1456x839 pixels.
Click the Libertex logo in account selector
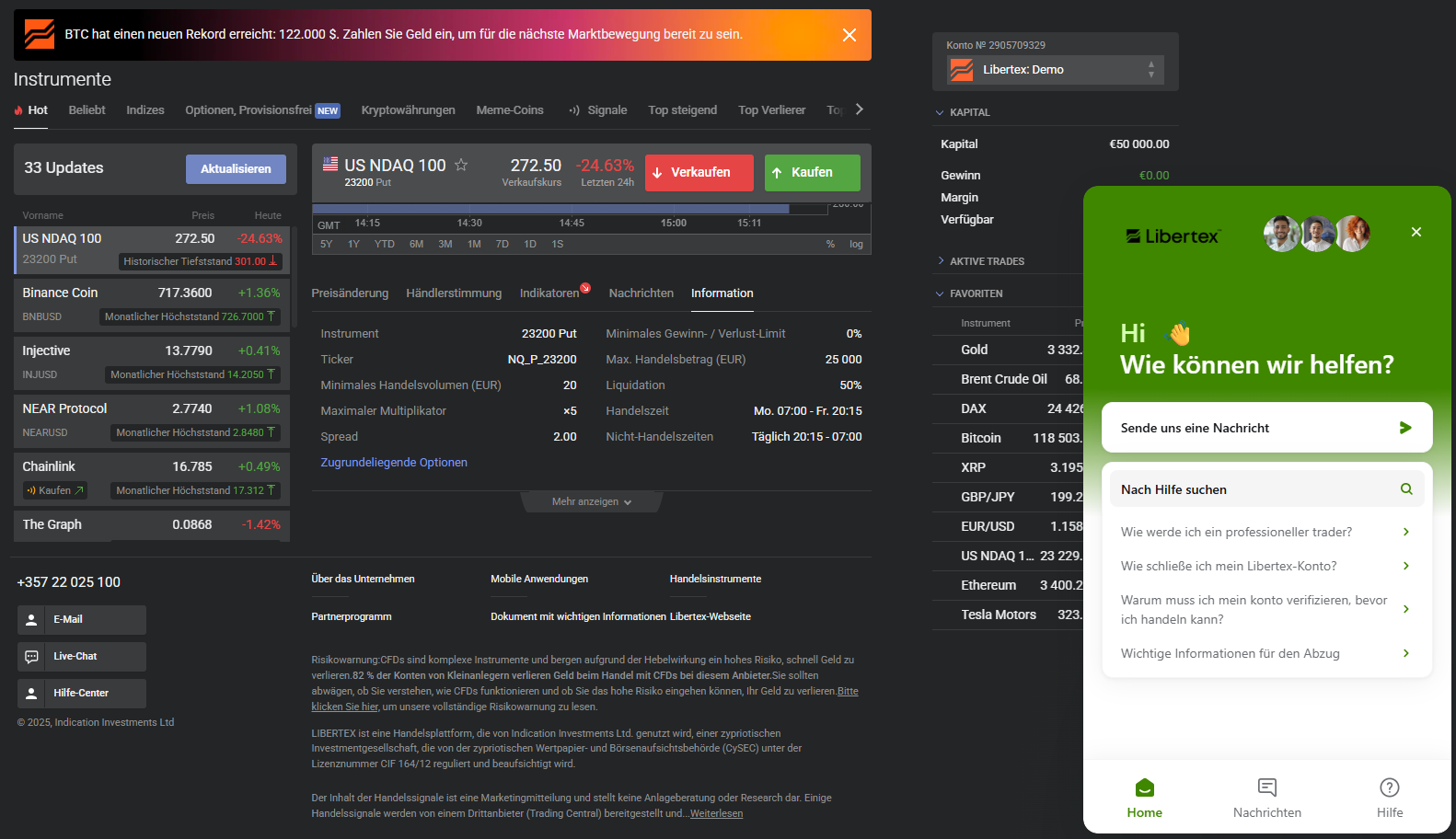(962, 70)
